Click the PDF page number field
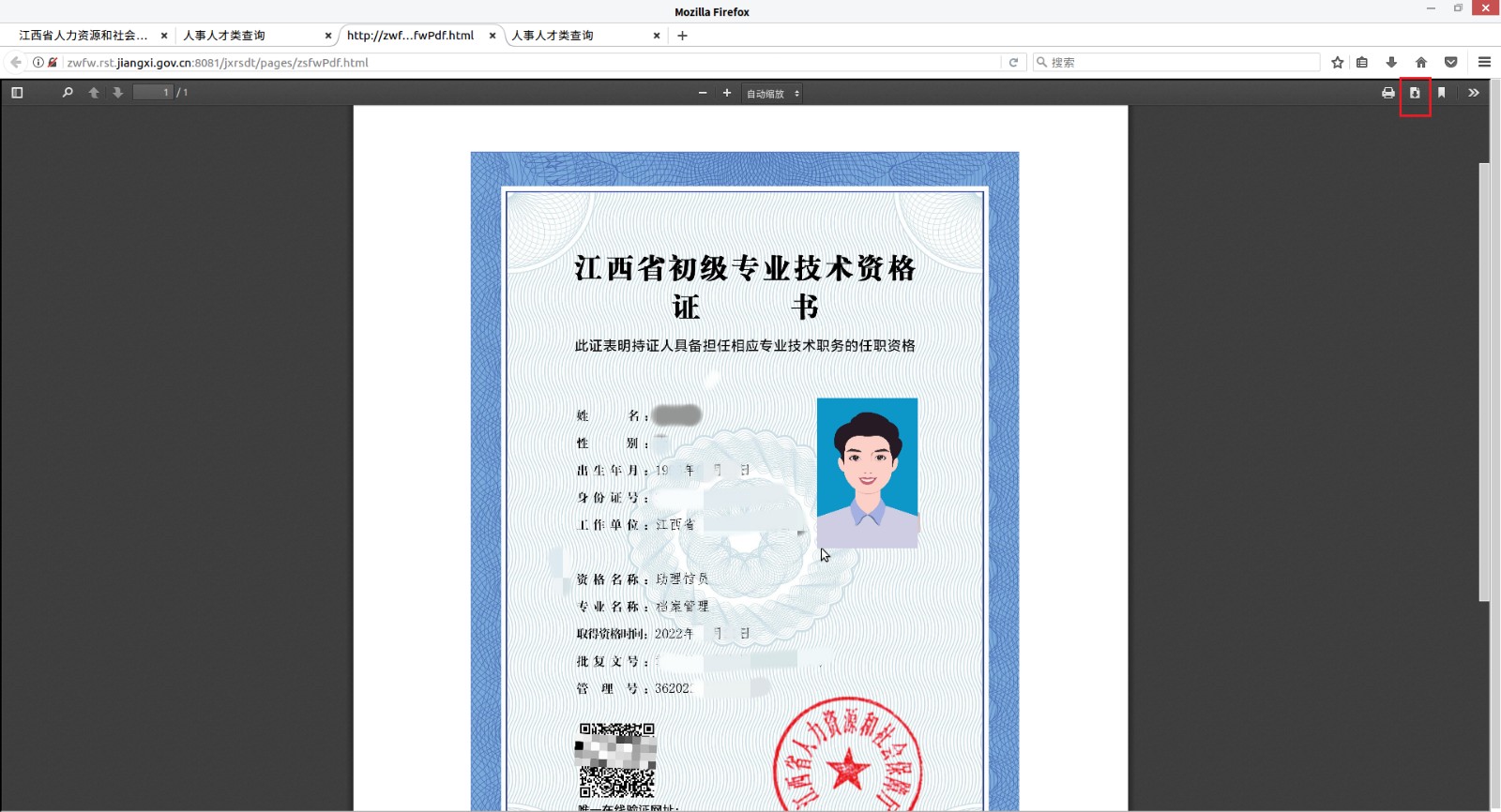The width and height of the screenshot is (1501, 812). click(x=153, y=93)
